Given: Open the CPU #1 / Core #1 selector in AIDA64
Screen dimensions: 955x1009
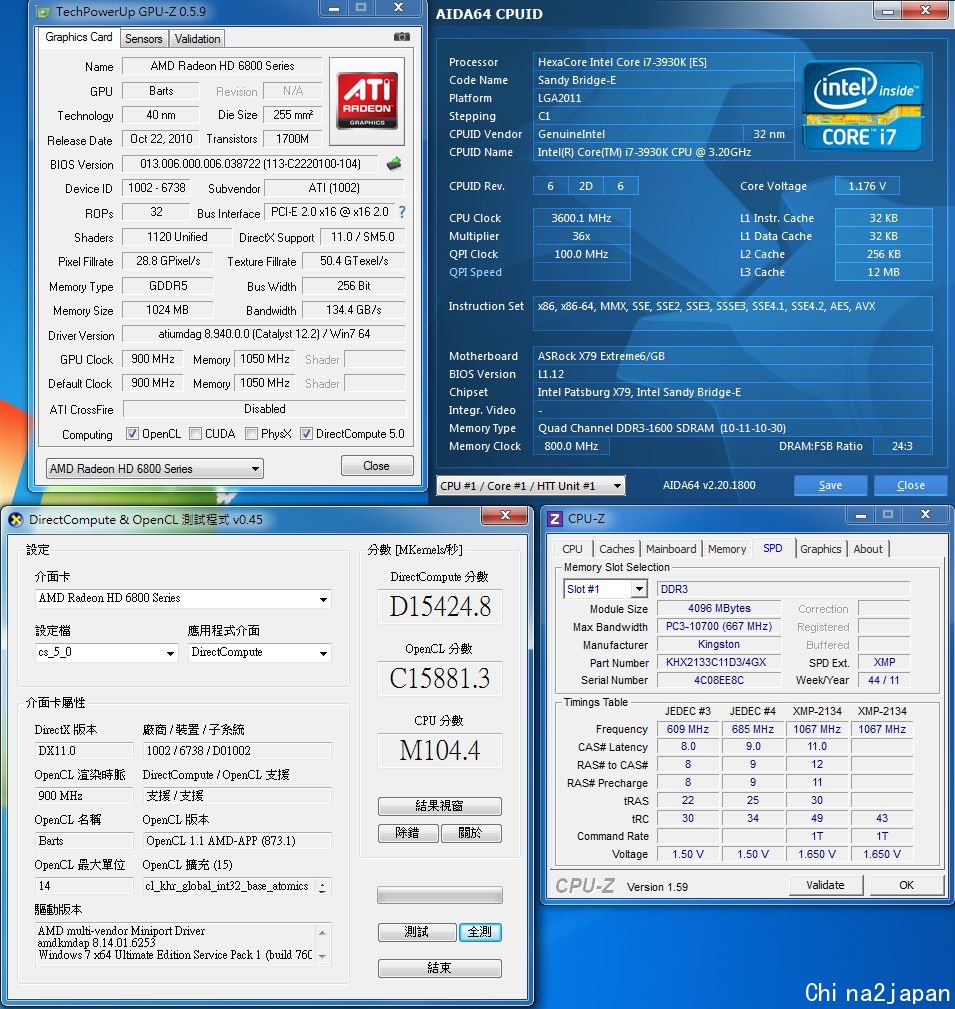Looking at the screenshot, I should pyautogui.click(x=530, y=486).
